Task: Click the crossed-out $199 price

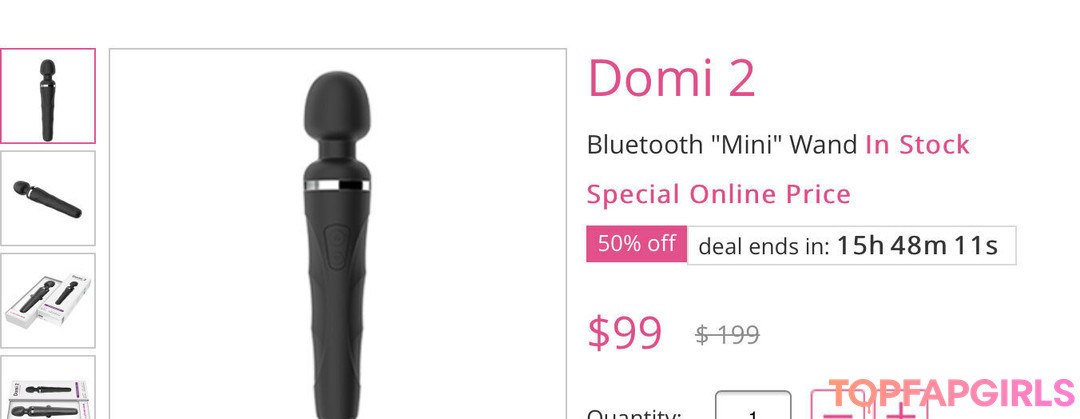Action: [727, 335]
